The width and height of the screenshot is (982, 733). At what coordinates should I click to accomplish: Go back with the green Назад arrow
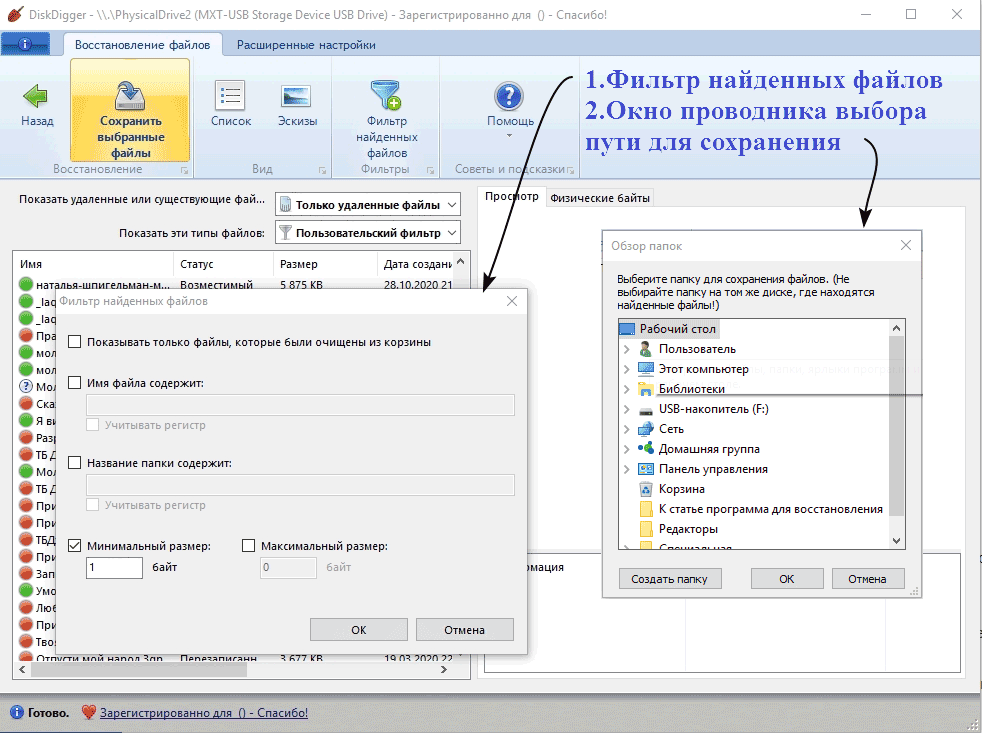(x=36, y=96)
